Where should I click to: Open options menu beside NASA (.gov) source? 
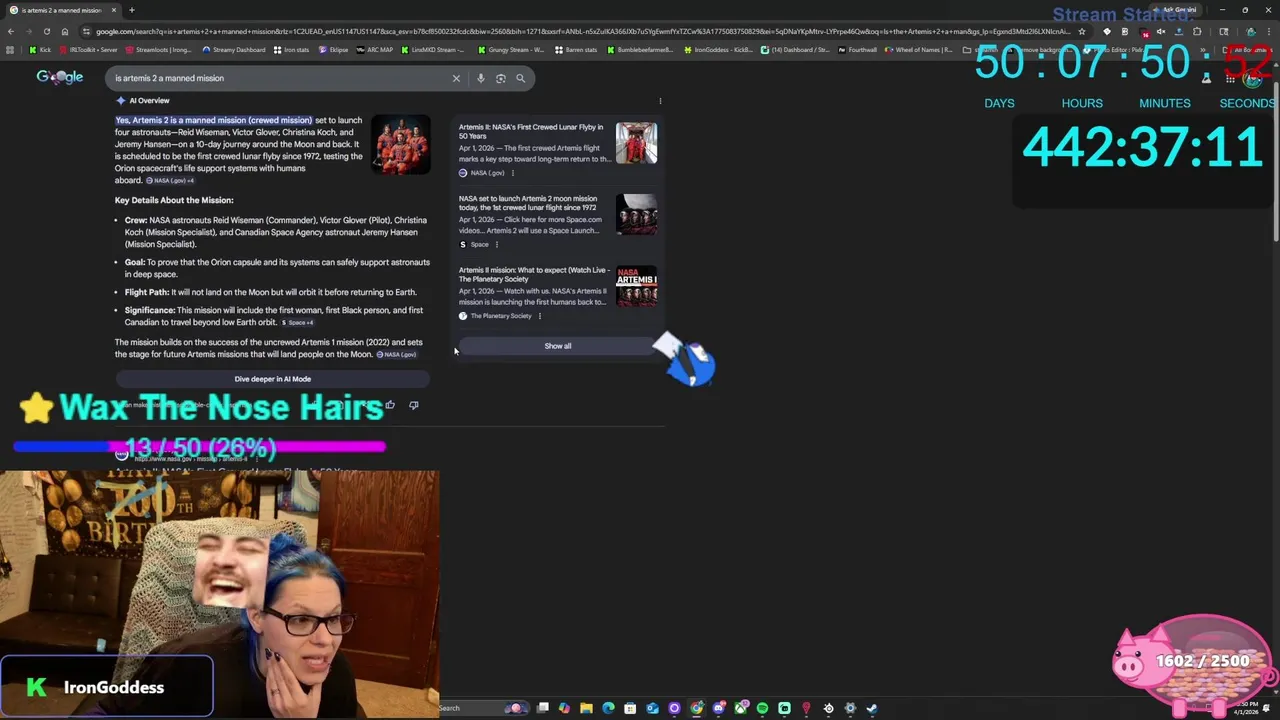(513, 173)
